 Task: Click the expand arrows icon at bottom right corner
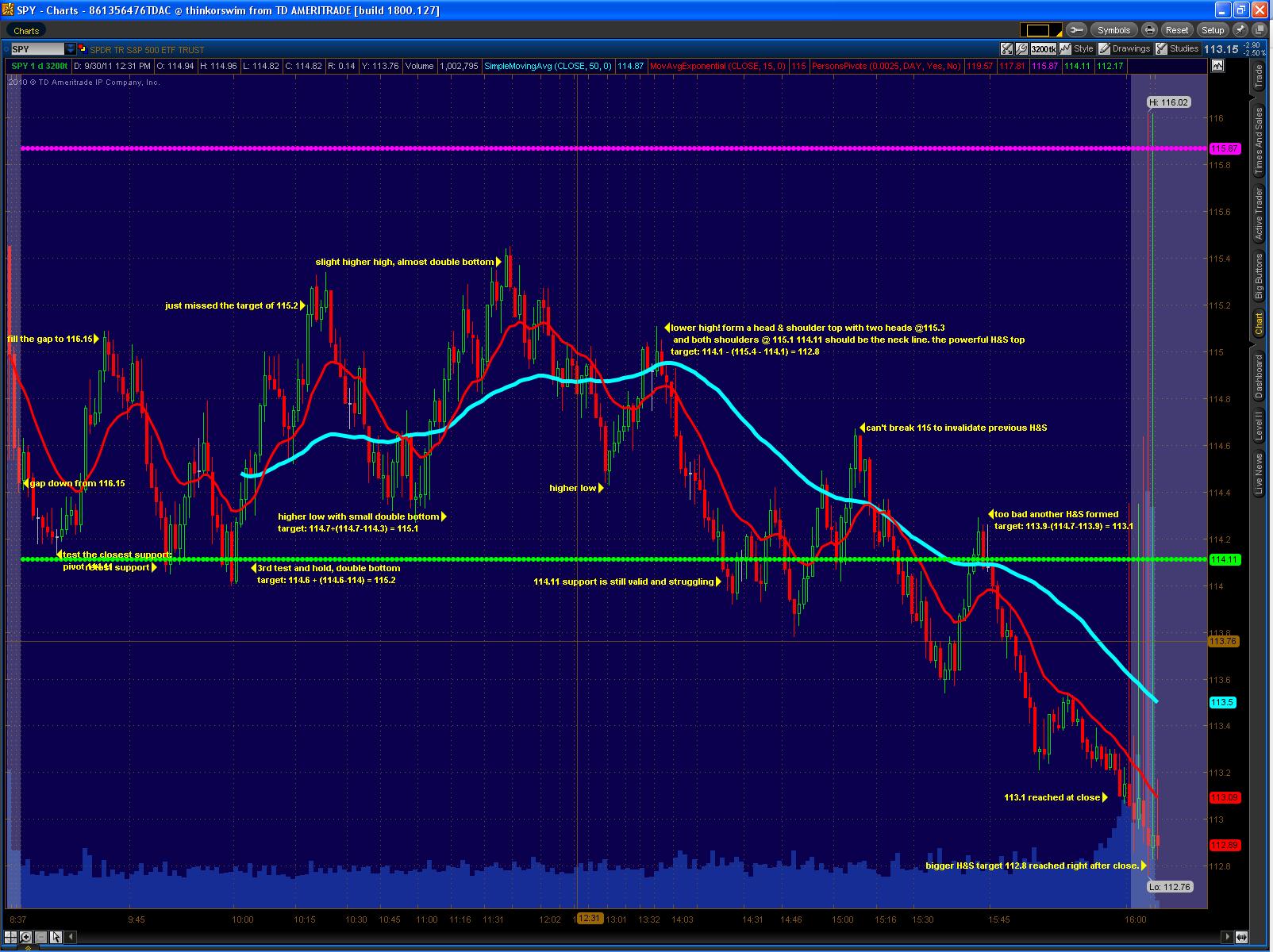click(x=1241, y=937)
